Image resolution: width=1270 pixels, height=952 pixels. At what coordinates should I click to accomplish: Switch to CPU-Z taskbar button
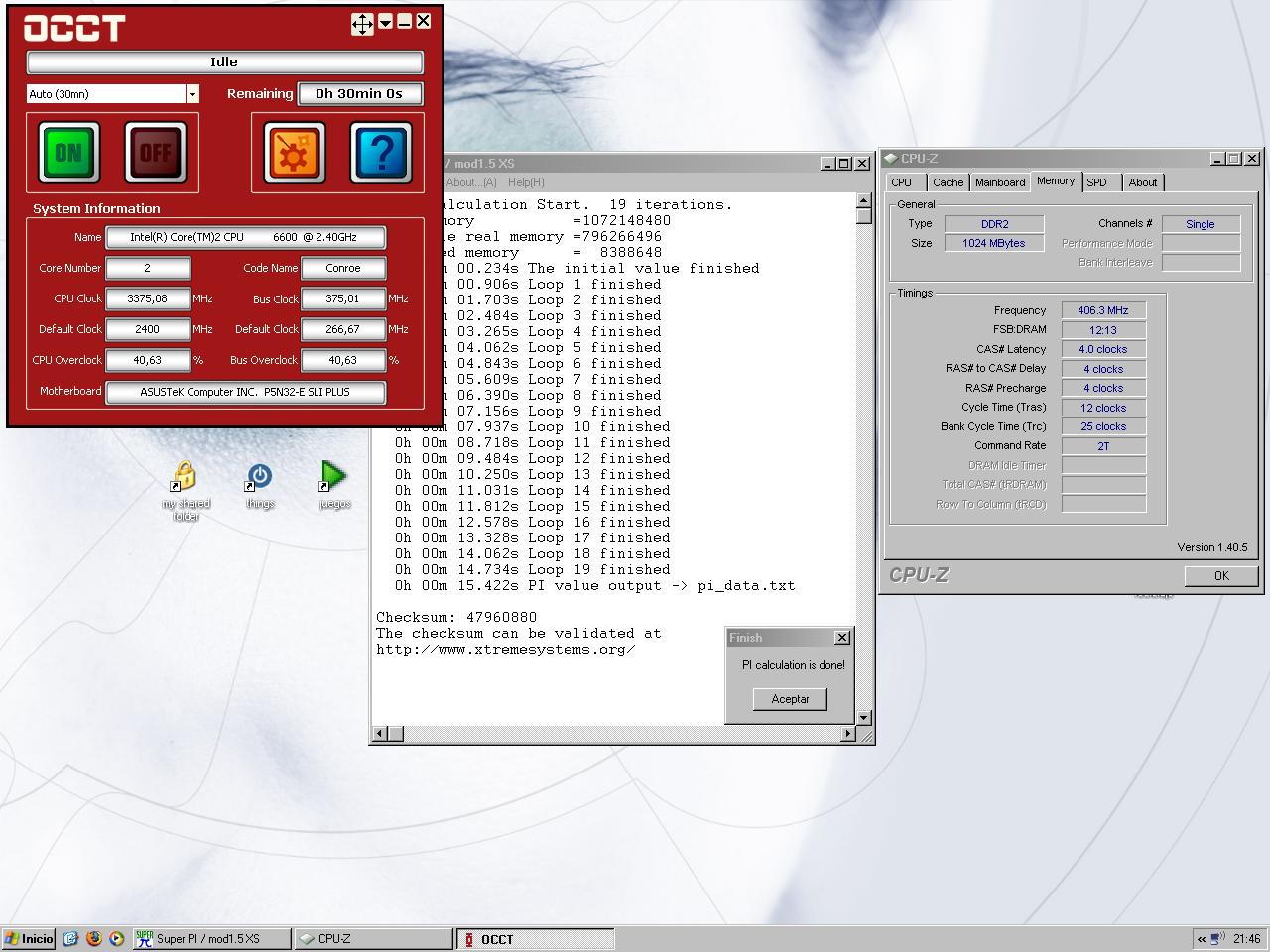point(373,939)
